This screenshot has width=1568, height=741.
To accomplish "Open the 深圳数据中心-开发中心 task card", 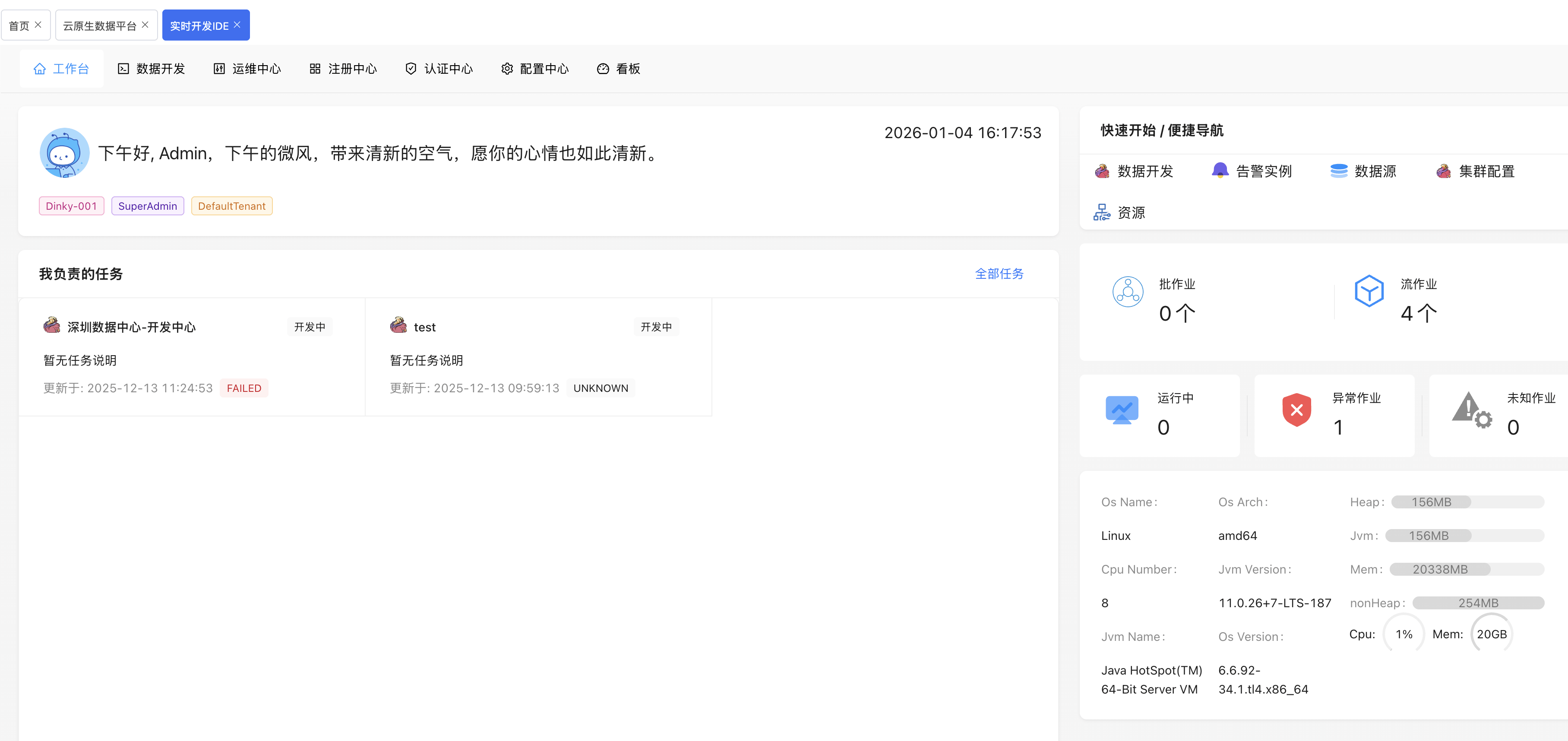I will click(132, 327).
